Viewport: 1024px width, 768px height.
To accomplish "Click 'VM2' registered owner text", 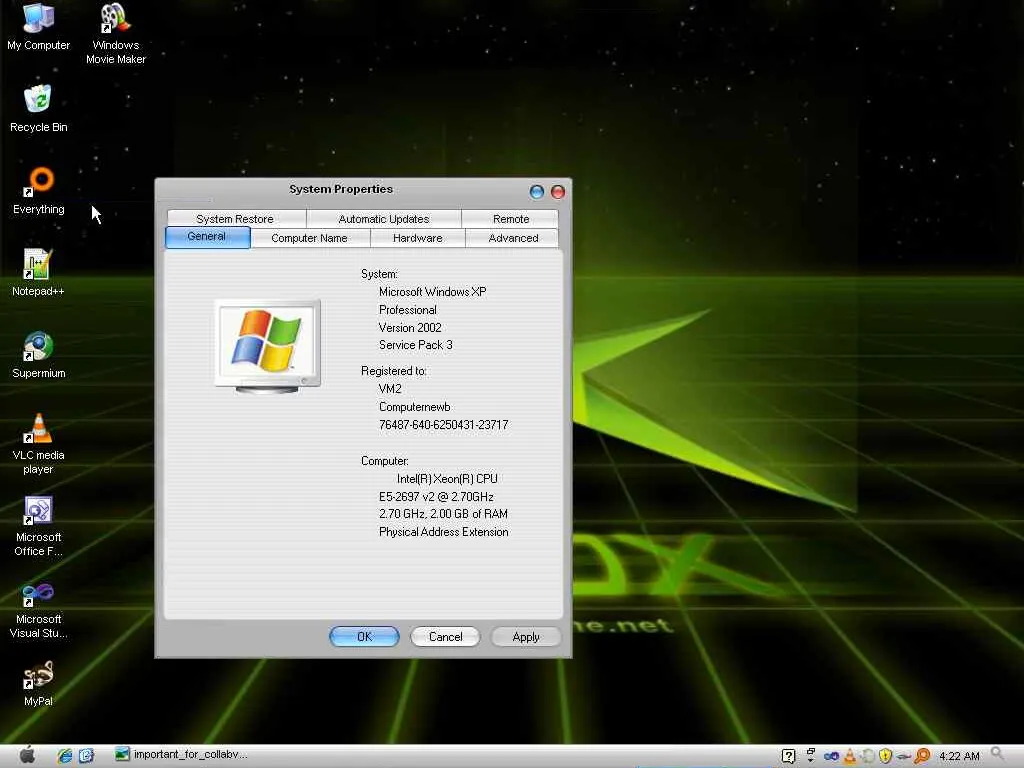I will (390, 389).
